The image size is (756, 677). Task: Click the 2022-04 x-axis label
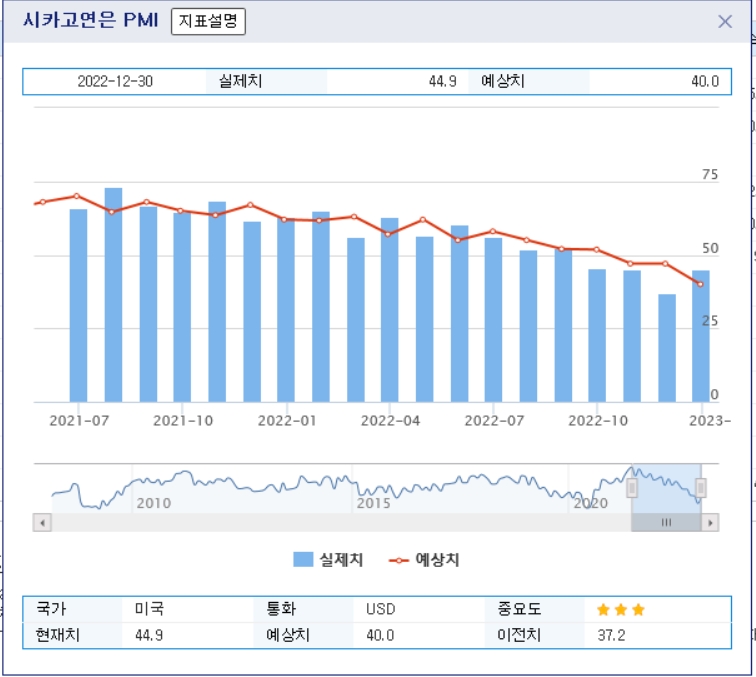(x=391, y=421)
